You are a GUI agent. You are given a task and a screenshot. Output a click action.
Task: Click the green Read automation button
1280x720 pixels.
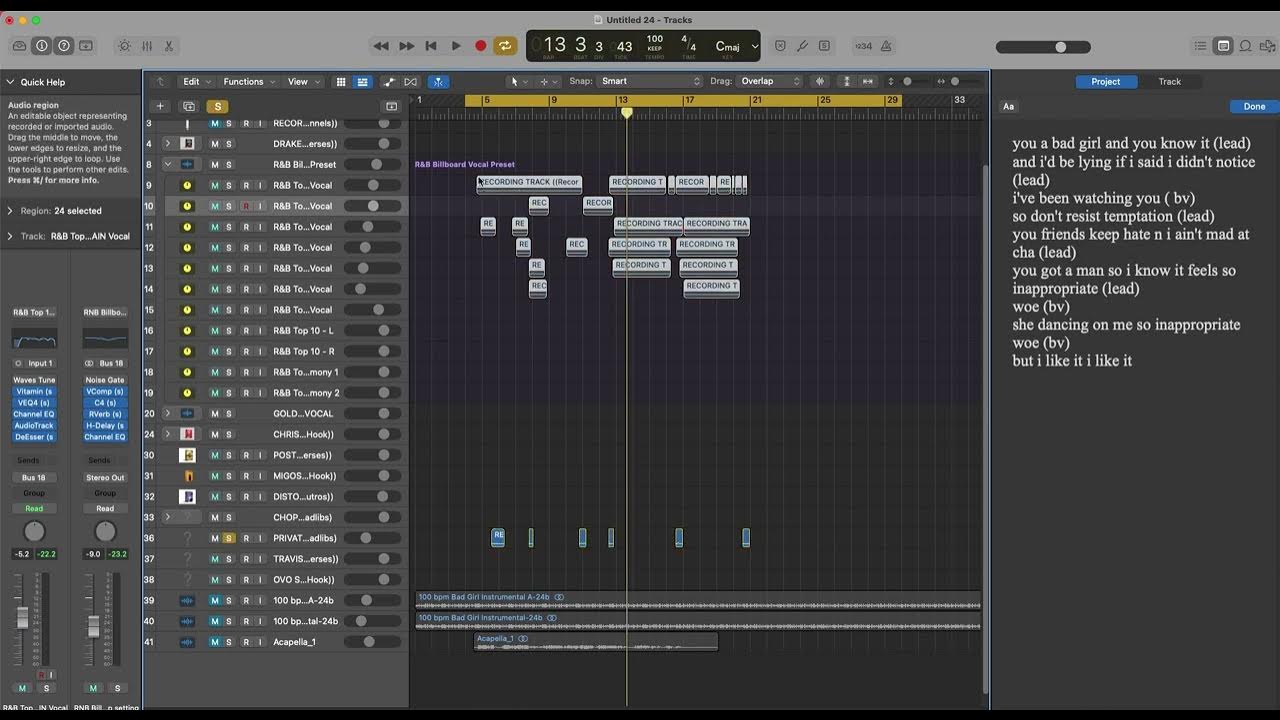pyautogui.click(x=34, y=508)
